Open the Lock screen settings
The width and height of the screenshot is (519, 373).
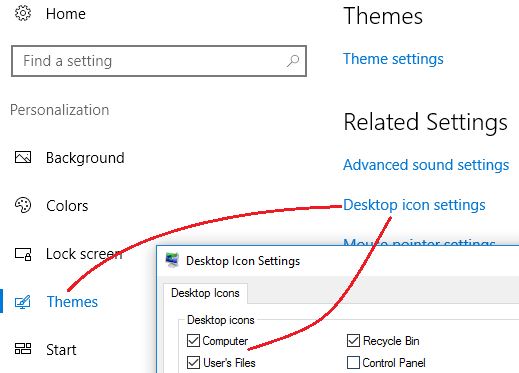(x=84, y=254)
